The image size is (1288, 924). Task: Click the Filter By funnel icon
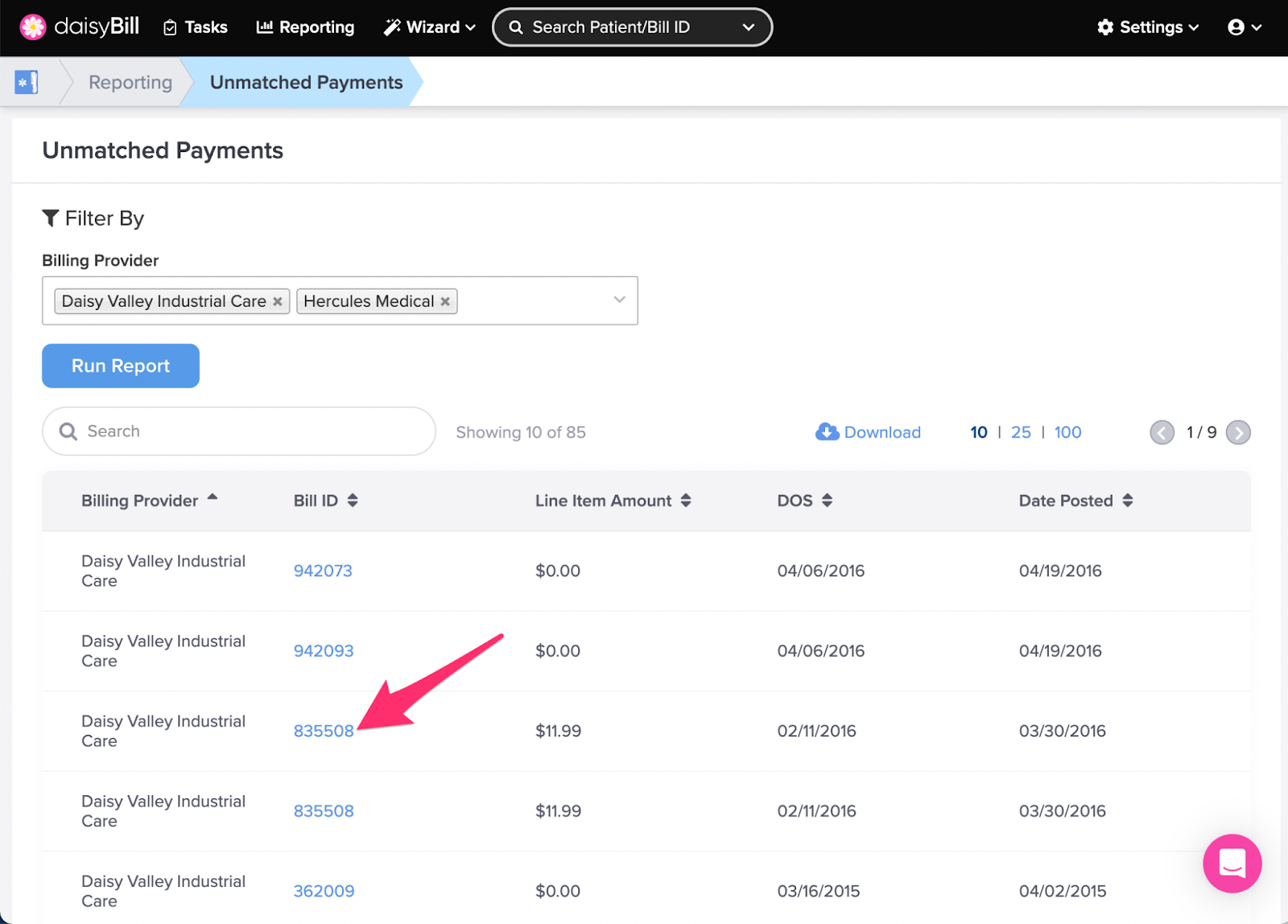point(51,218)
